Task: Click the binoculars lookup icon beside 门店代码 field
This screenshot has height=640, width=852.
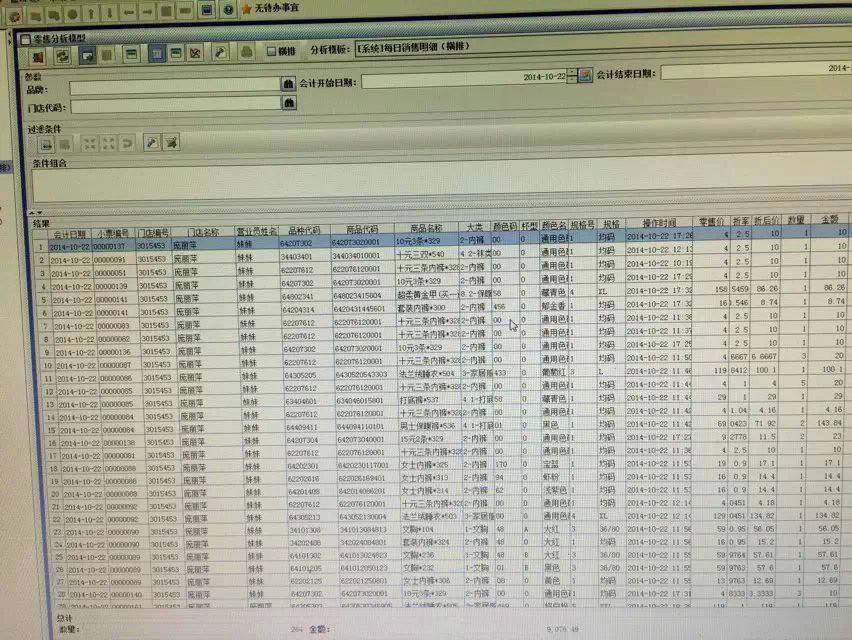Action: (288, 105)
